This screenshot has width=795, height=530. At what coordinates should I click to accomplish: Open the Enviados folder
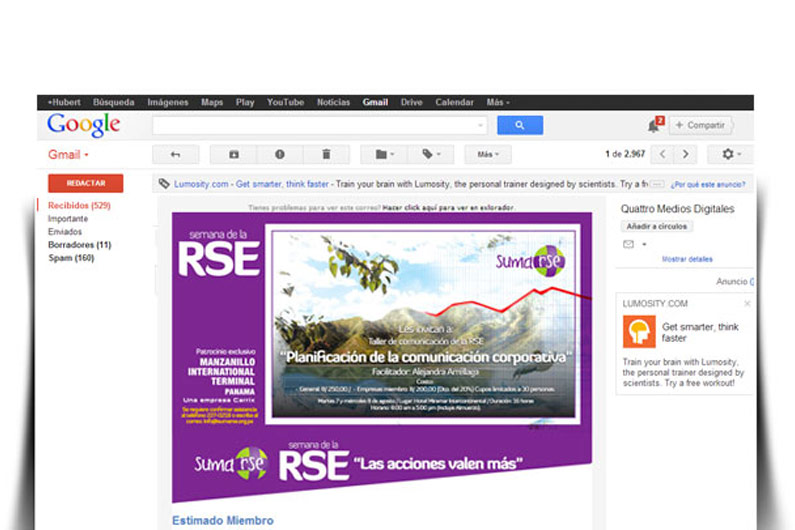[x=65, y=232]
